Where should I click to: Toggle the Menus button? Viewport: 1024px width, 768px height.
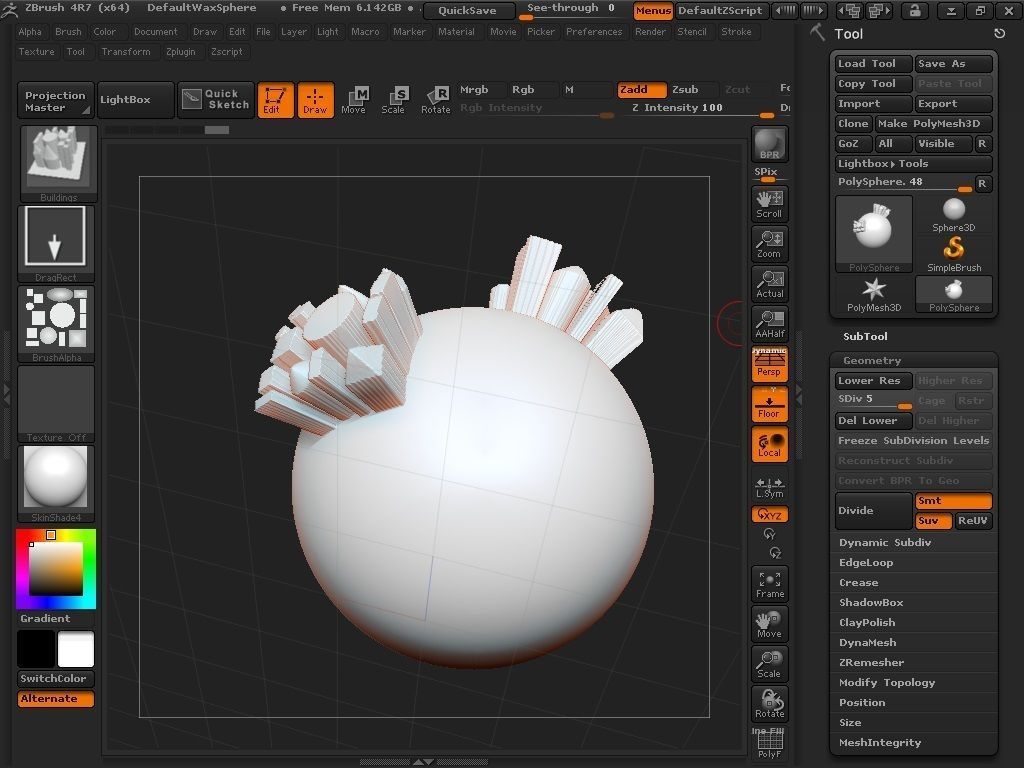[x=652, y=10]
